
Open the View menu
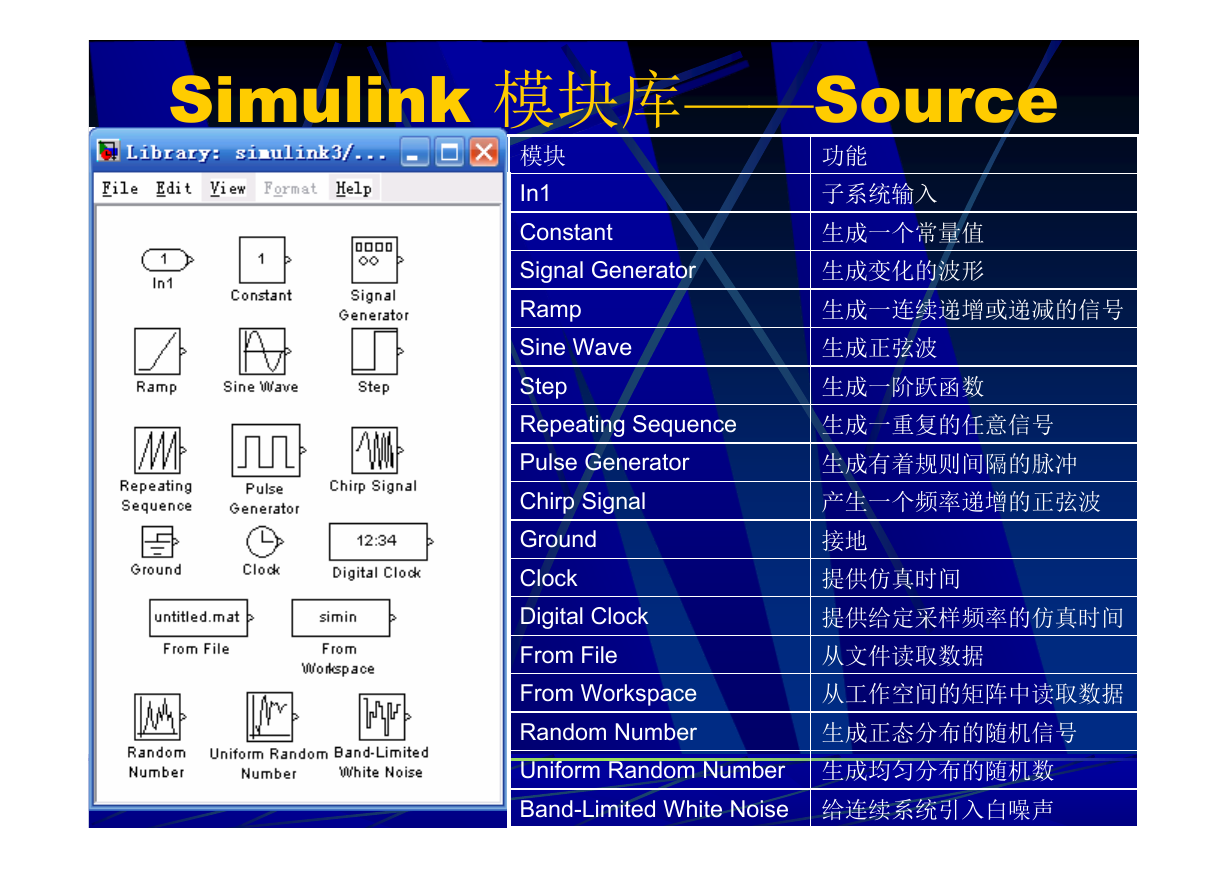(x=228, y=188)
